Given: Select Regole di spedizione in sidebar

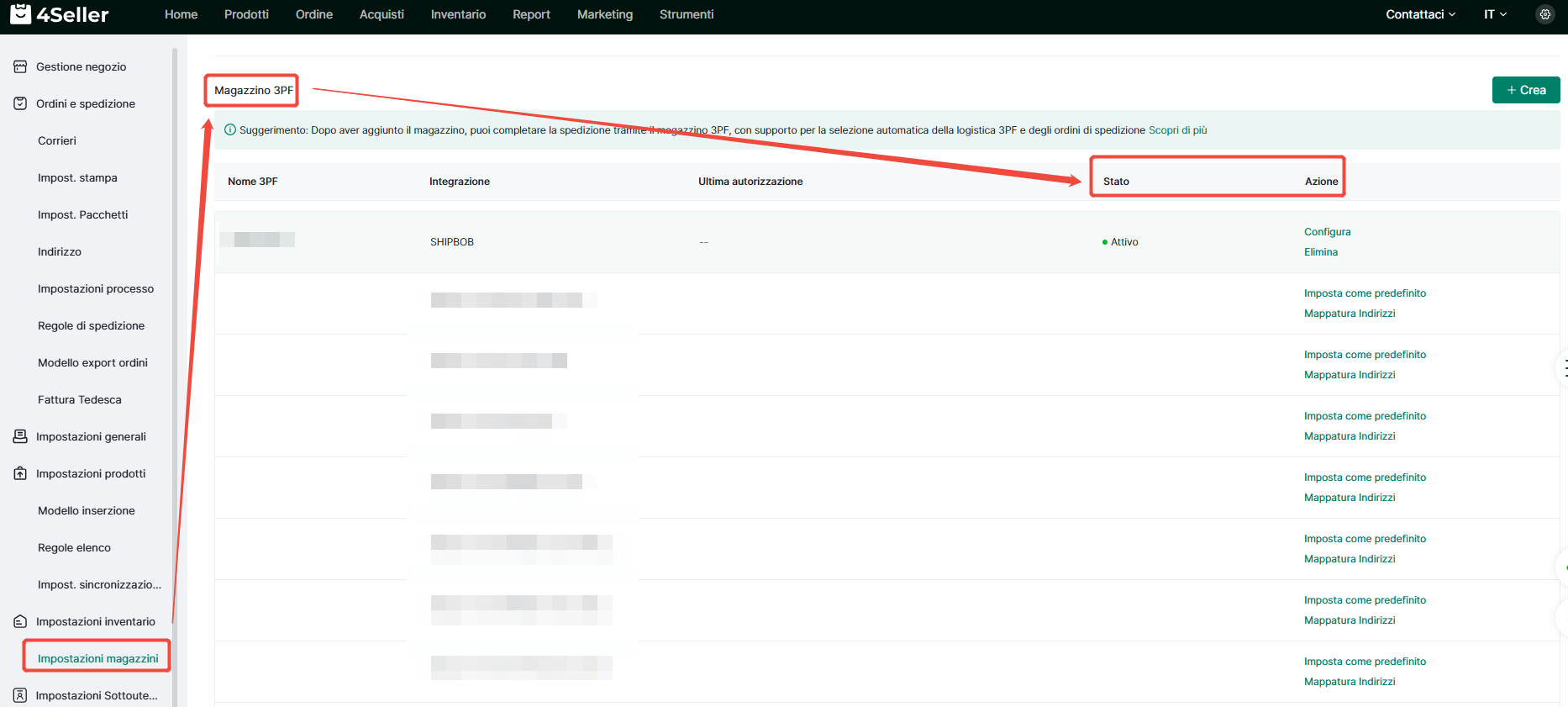Looking at the screenshot, I should tap(91, 325).
